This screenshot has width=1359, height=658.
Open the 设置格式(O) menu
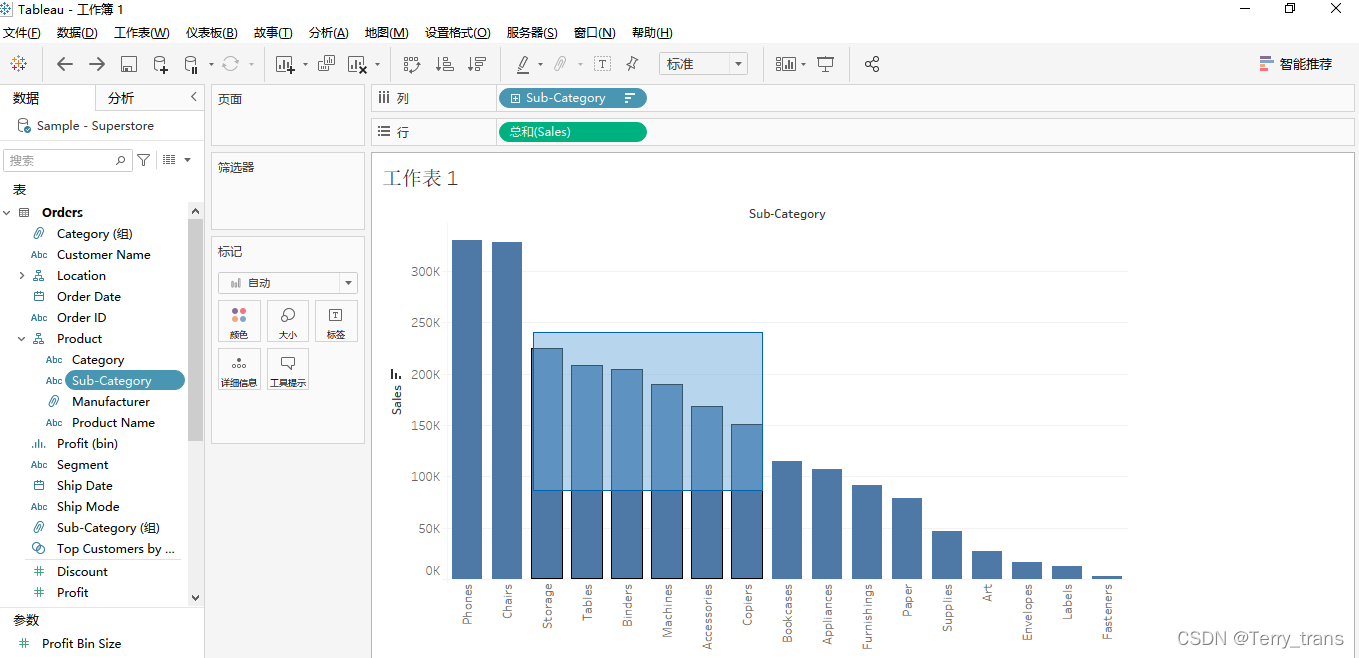[458, 33]
